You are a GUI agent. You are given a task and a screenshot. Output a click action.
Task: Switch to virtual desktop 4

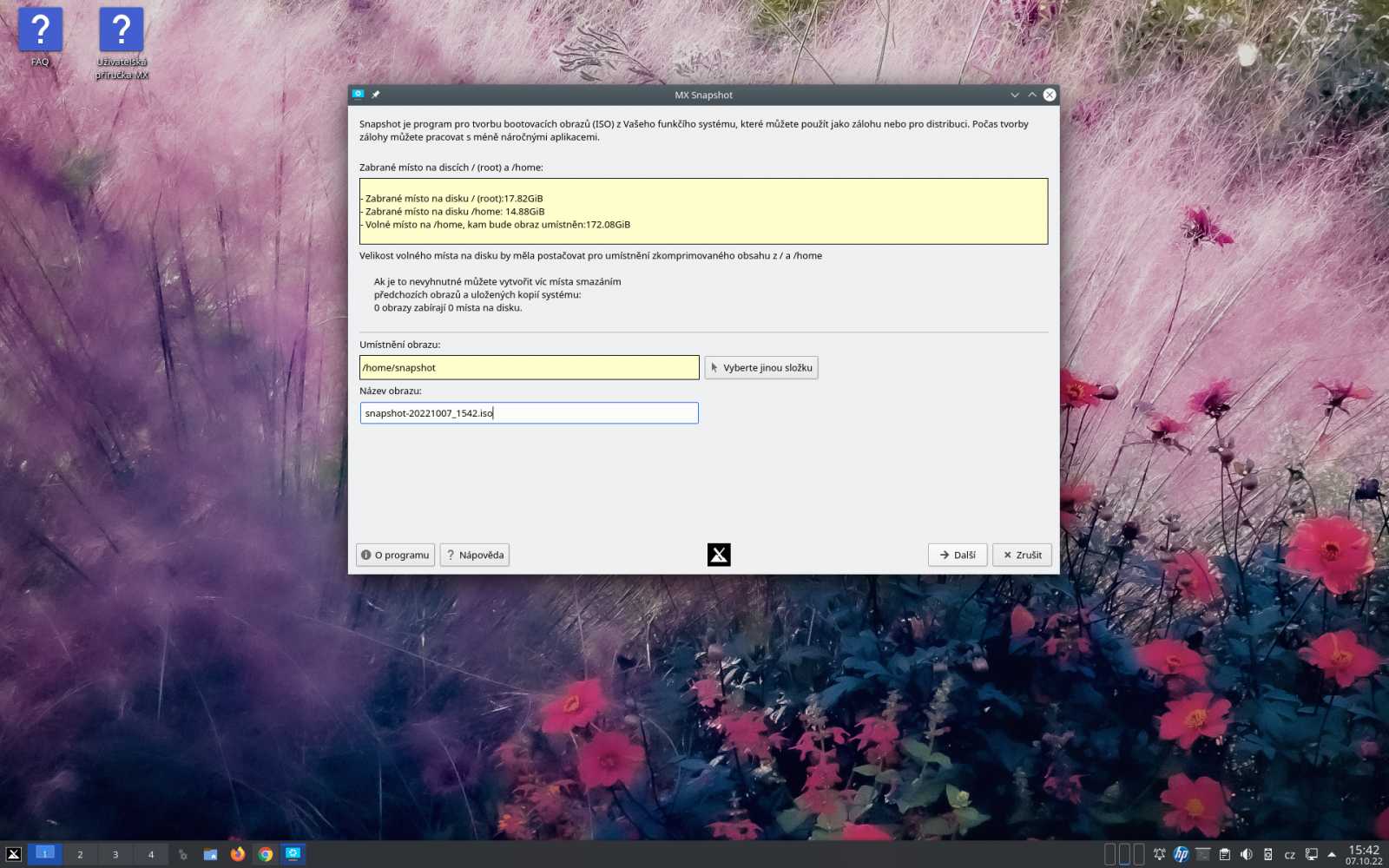pyautogui.click(x=151, y=854)
